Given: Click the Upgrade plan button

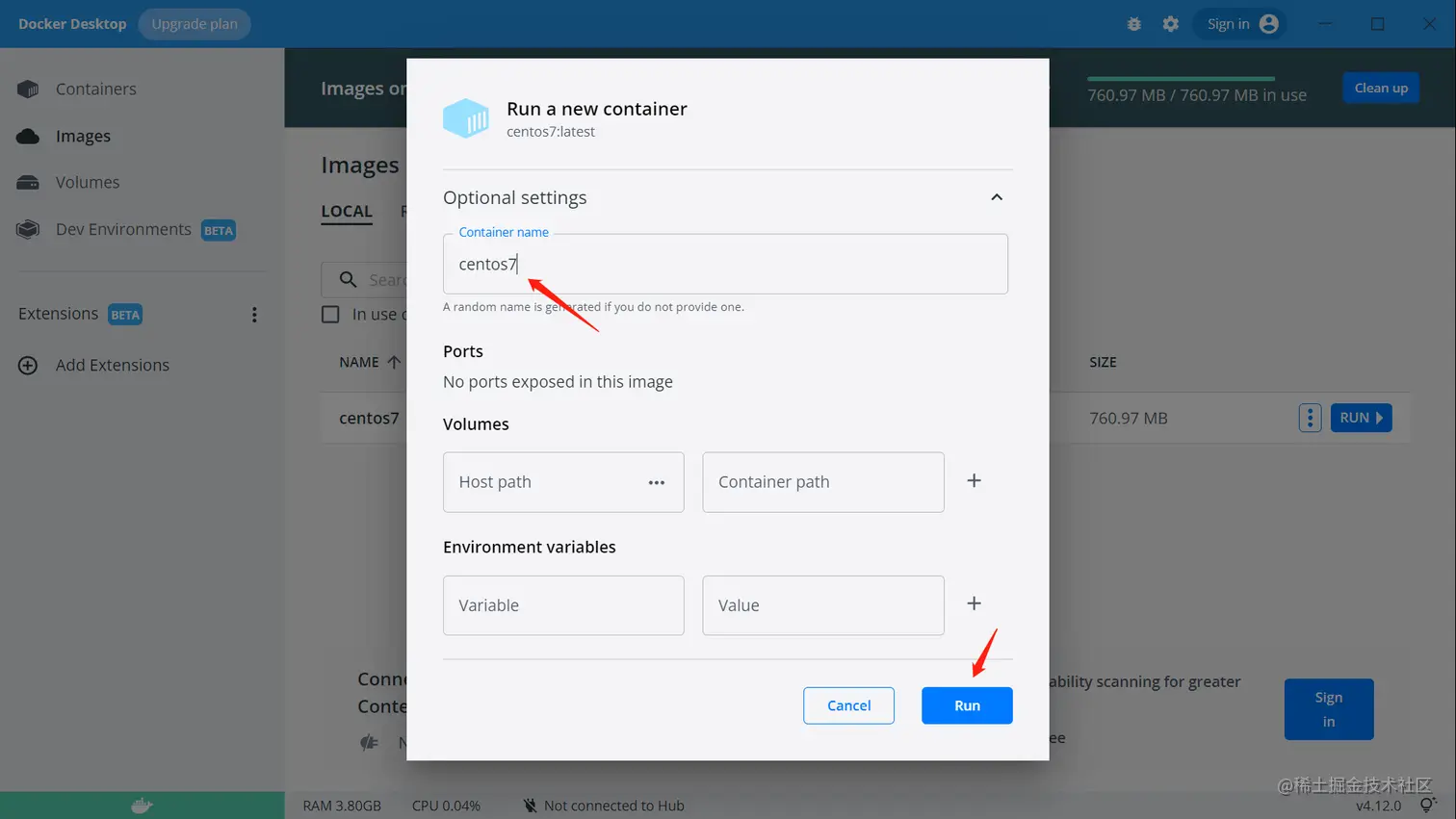Looking at the screenshot, I should click(x=195, y=24).
